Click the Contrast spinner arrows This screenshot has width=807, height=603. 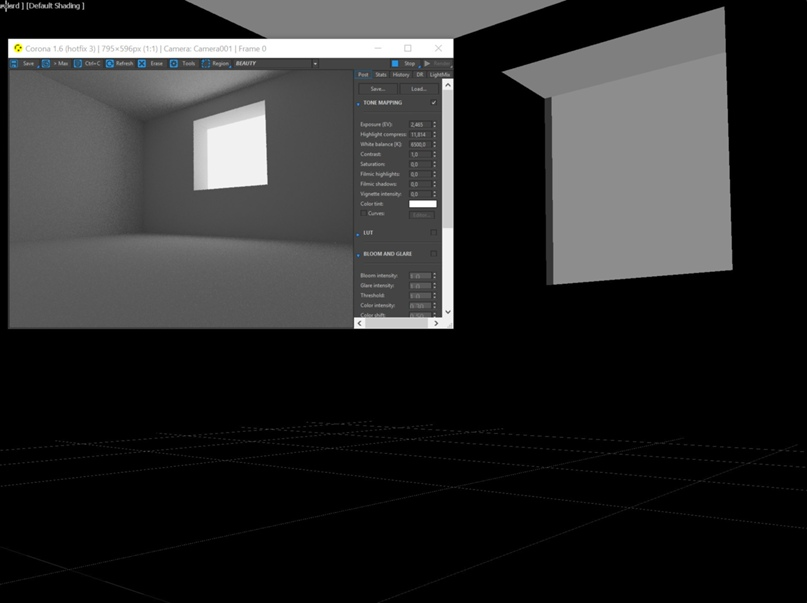point(434,154)
